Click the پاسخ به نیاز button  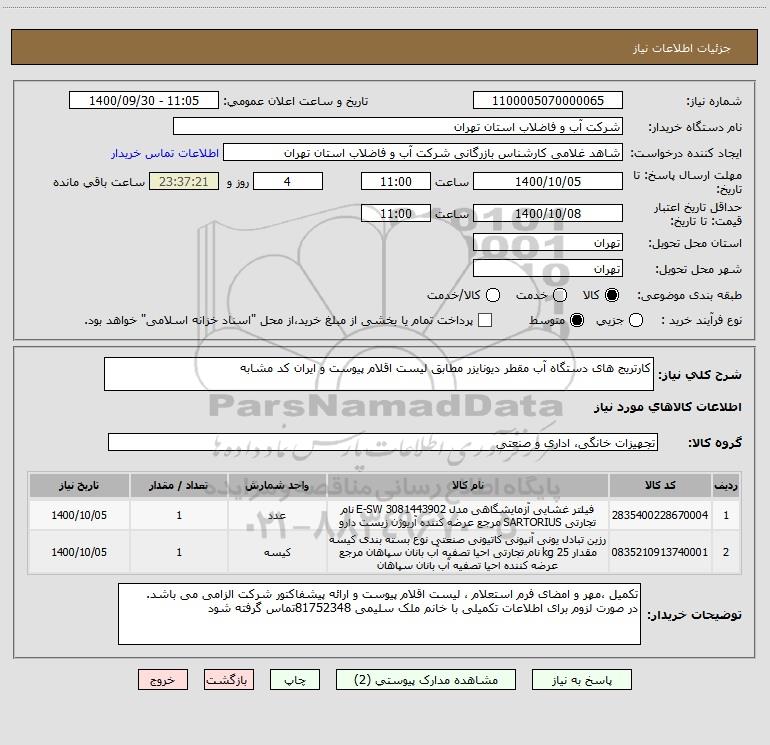coord(581,680)
